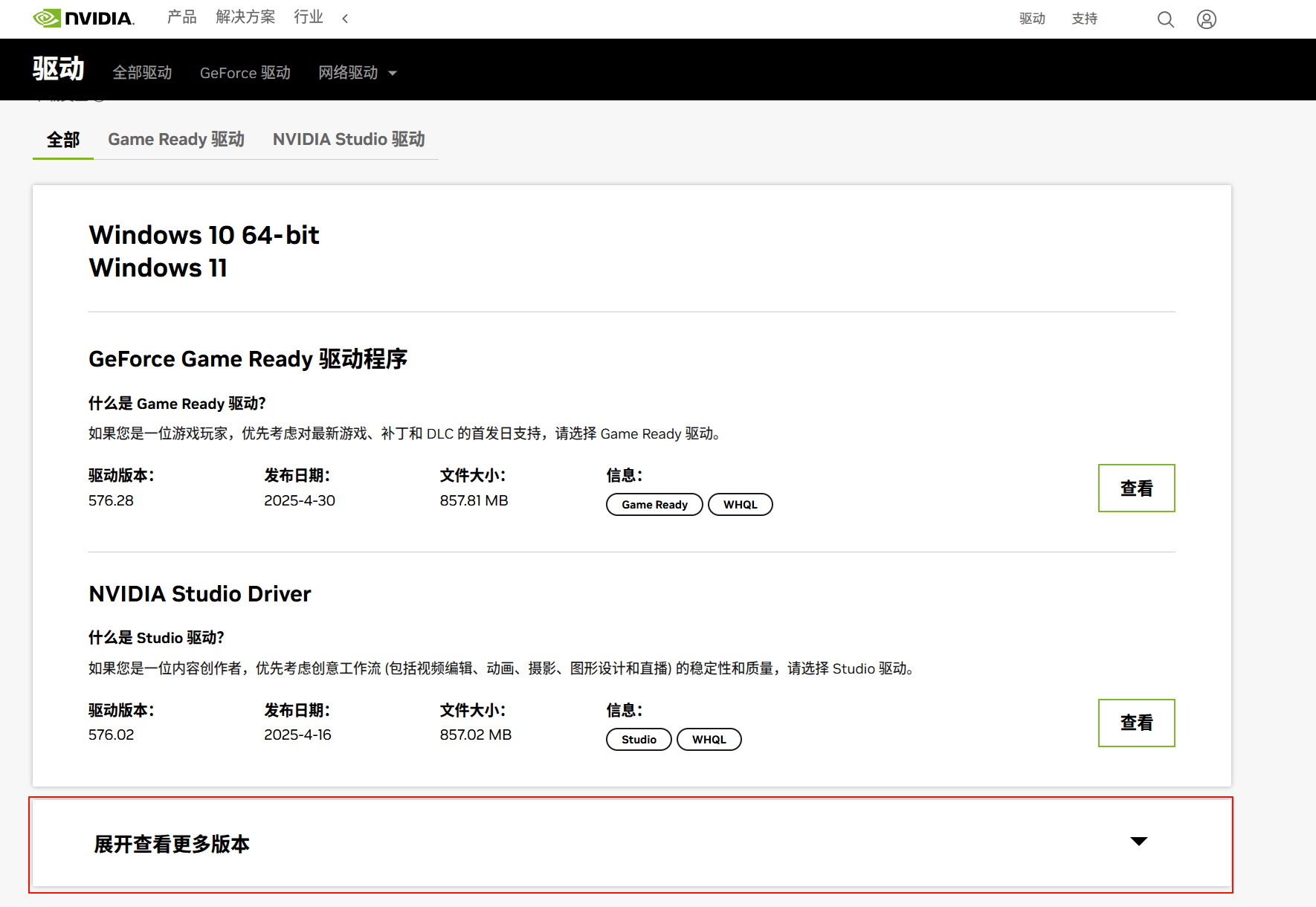The image size is (1316, 907).
Task: Go to 全部驱动 in black bar
Action: 142,73
